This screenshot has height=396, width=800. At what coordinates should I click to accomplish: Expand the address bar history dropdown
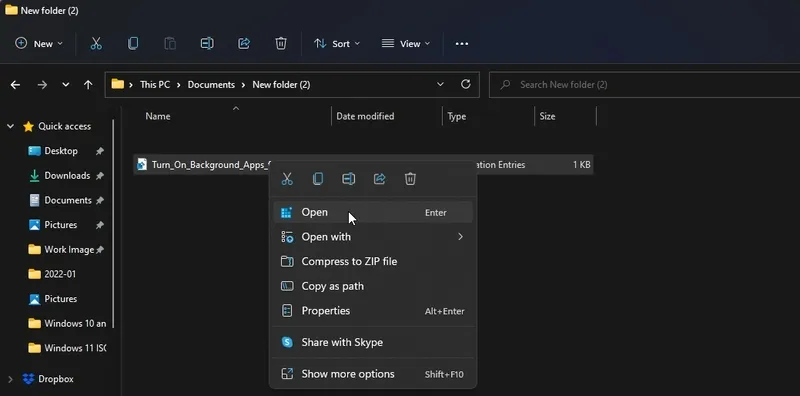pos(440,84)
